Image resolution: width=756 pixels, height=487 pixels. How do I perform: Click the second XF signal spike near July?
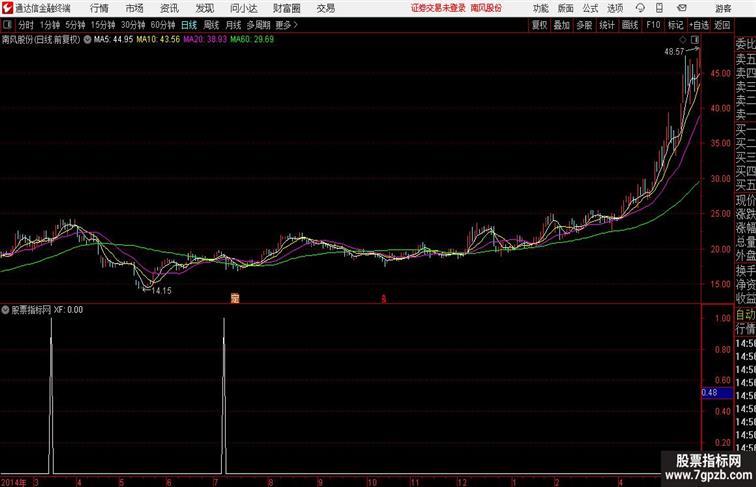point(224,395)
